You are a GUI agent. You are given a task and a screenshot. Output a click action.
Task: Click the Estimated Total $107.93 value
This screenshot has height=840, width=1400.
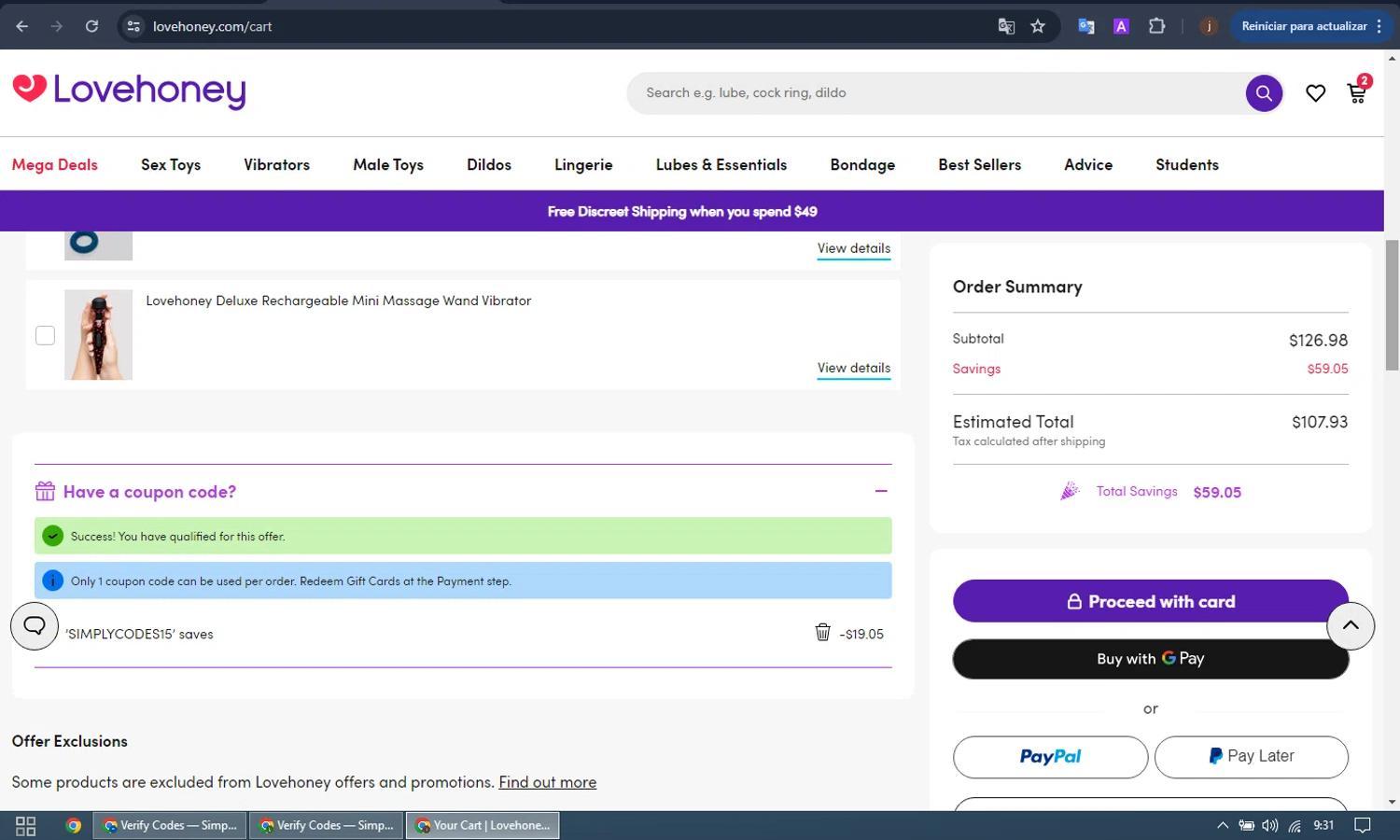[x=1320, y=422]
